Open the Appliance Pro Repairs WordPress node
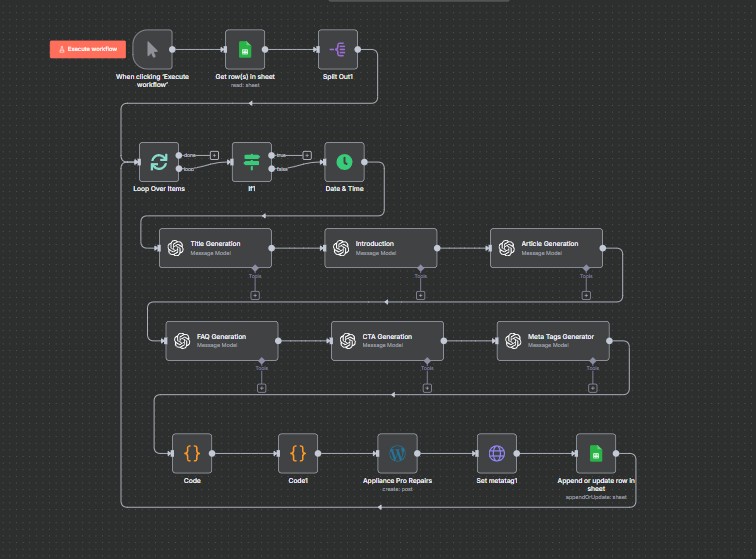The width and height of the screenshot is (756, 559). point(397,453)
